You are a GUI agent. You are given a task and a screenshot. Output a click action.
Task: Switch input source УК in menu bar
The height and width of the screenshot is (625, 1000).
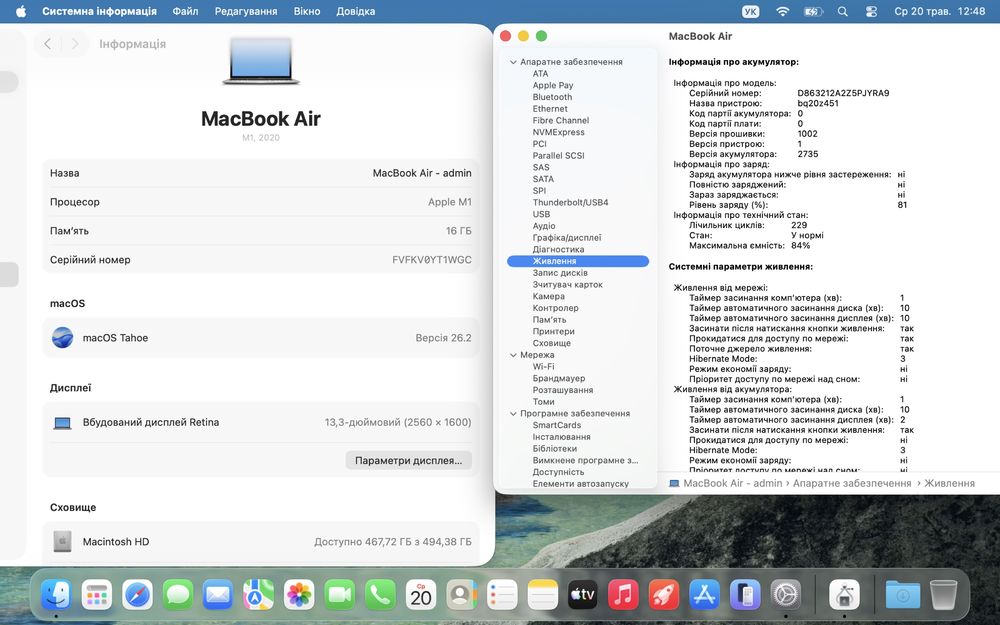(751, 11)
